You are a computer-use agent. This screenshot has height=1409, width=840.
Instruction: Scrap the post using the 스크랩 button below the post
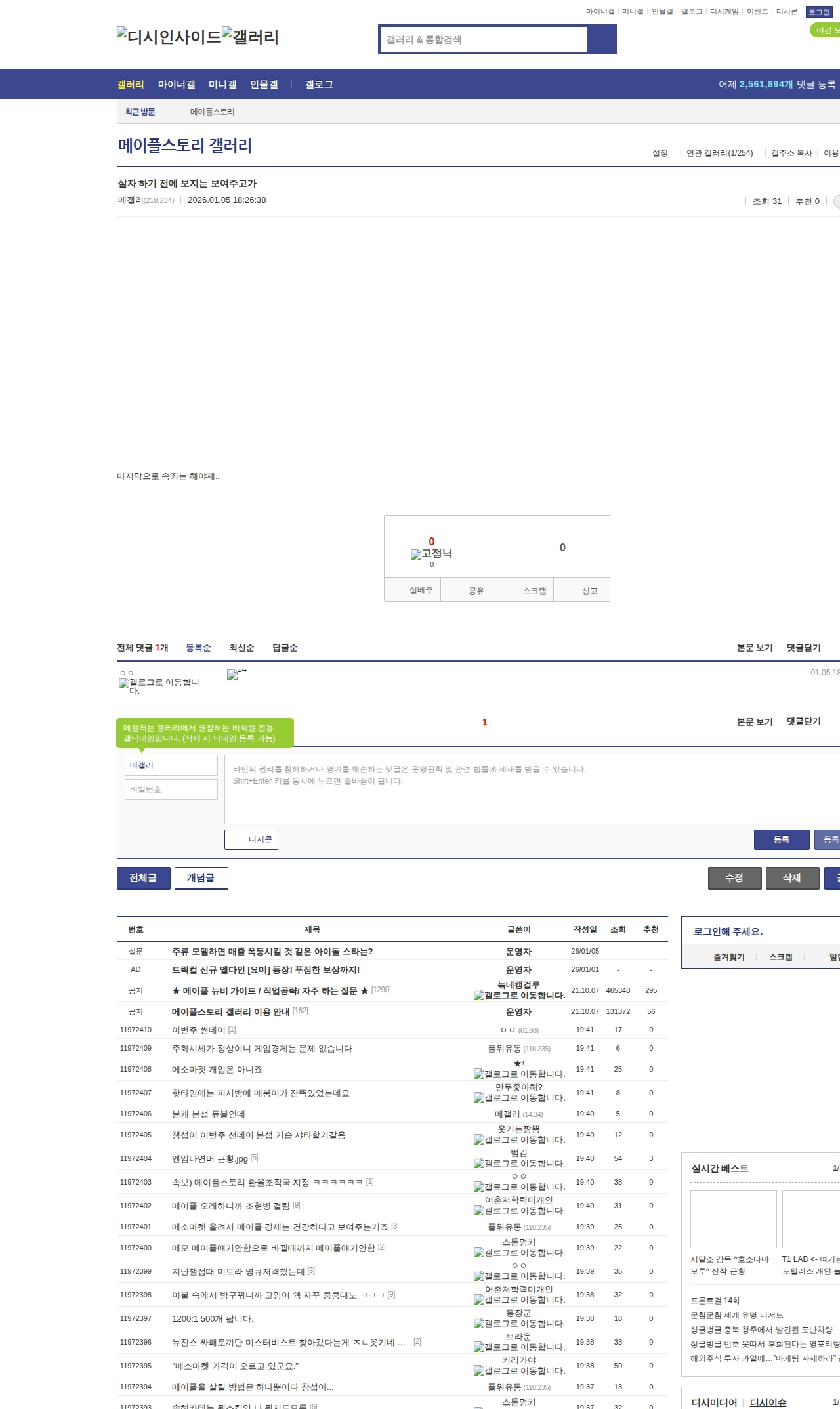click(x=526, y=590)
